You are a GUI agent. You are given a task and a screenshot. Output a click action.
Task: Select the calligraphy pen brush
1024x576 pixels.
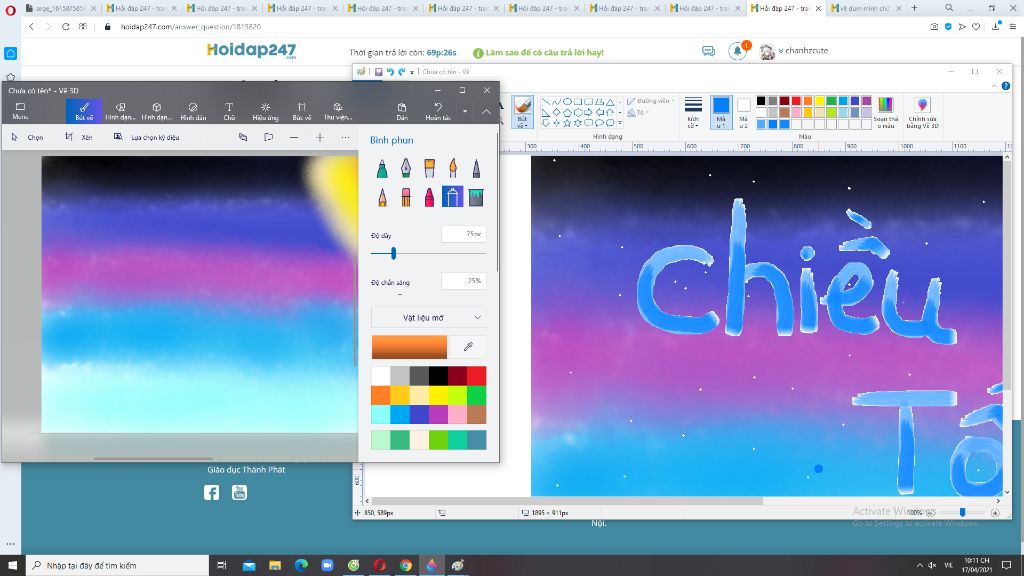[x=406, y=168]
